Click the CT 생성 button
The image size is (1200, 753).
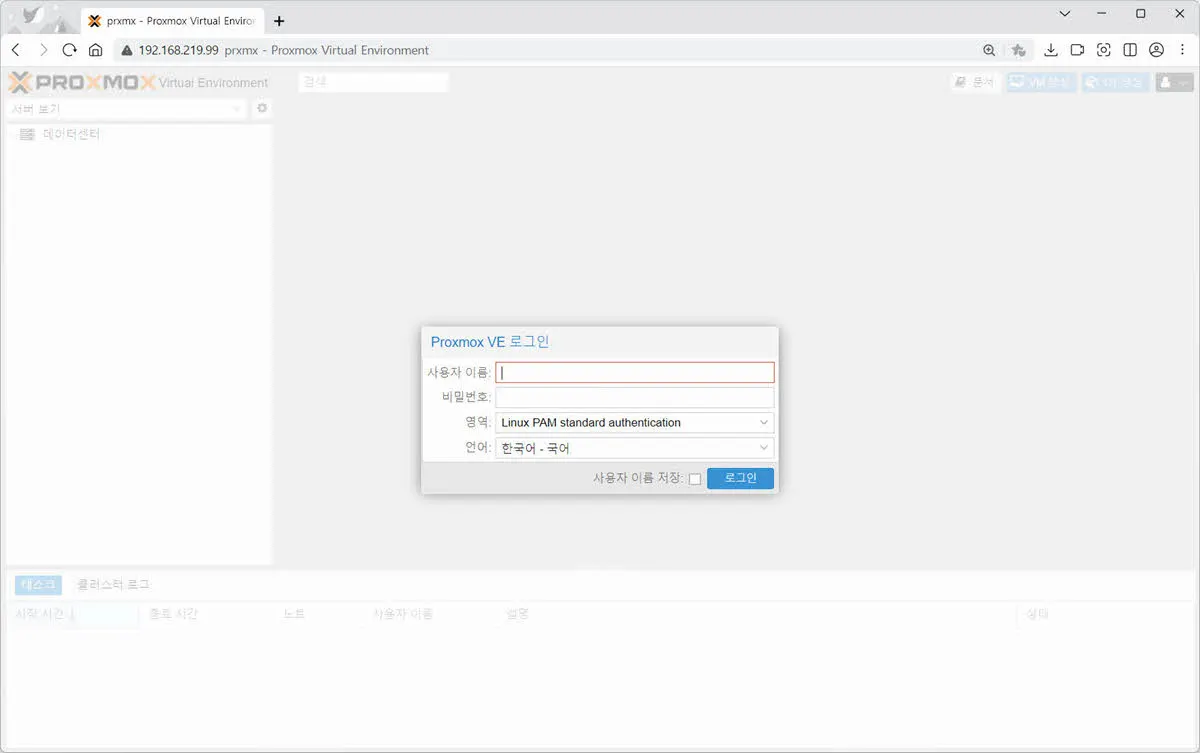tap(1116, 83)
